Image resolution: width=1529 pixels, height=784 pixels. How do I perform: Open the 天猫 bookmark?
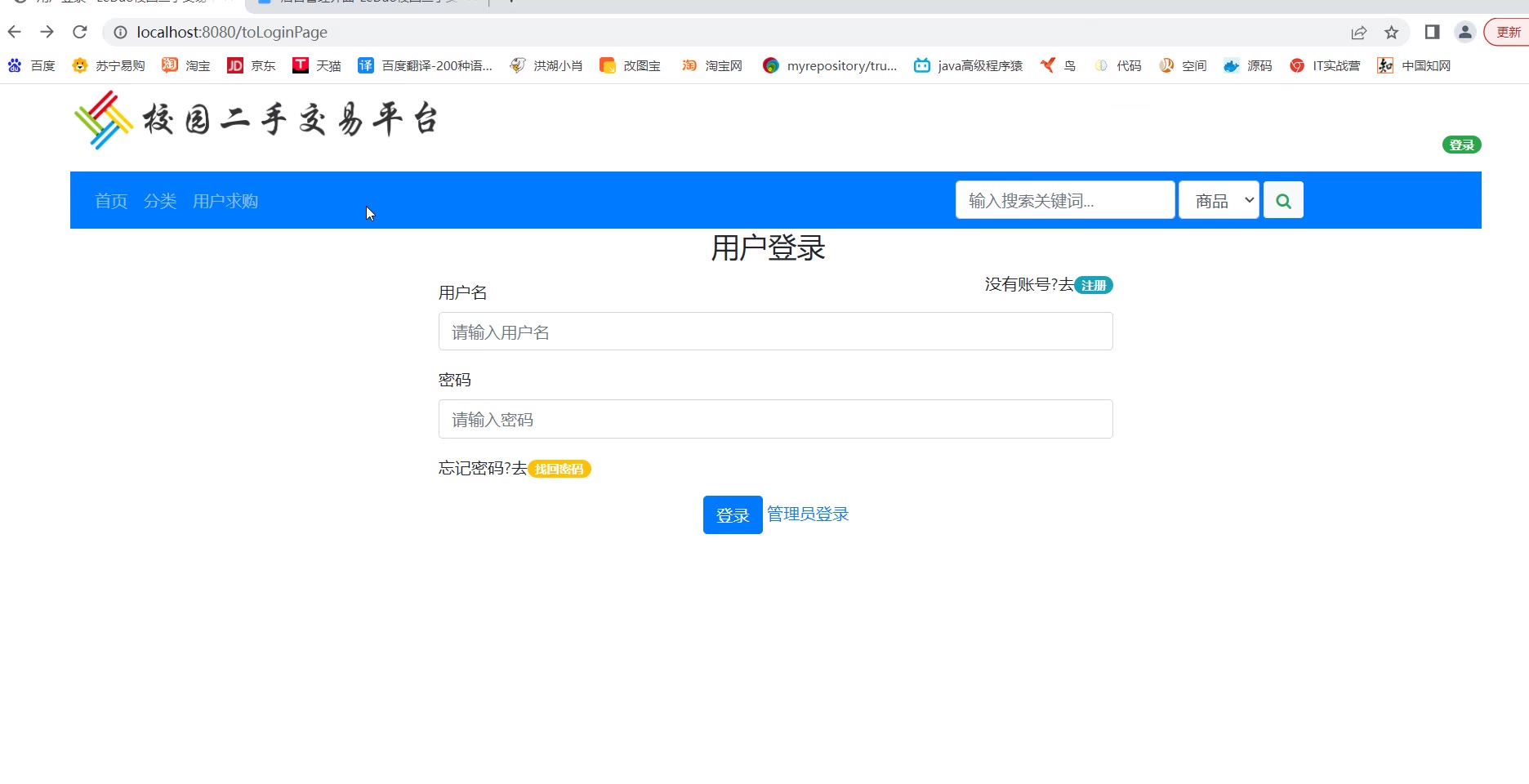click(317, 65)
